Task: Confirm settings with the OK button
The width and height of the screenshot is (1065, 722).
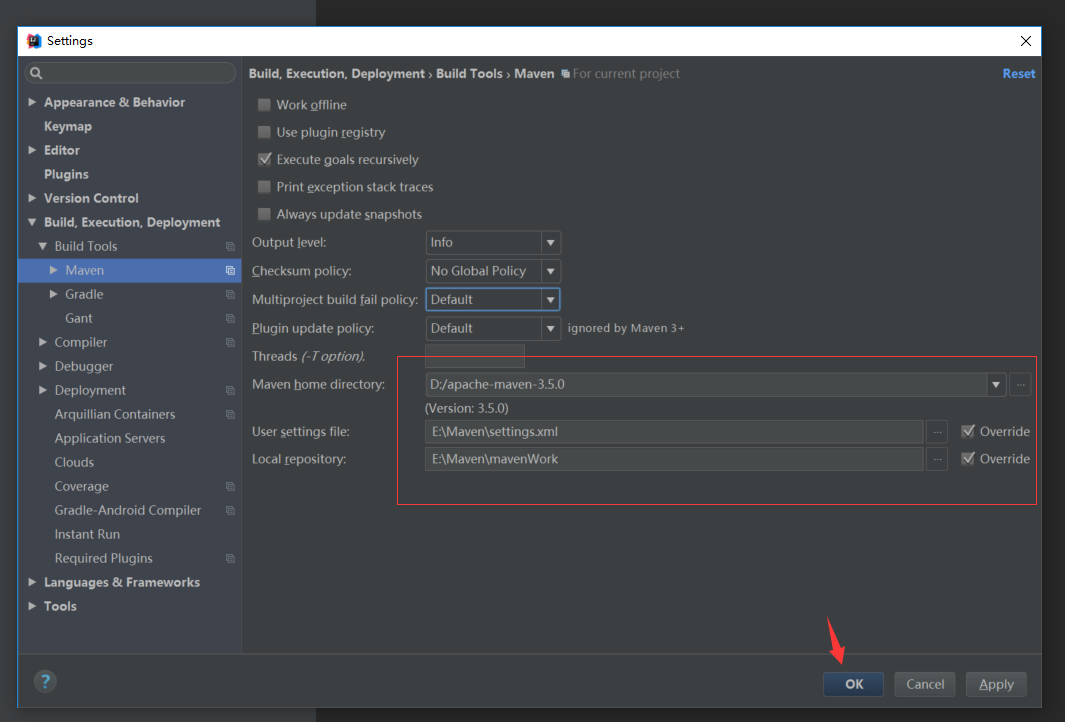Action: tap(854, 684)
